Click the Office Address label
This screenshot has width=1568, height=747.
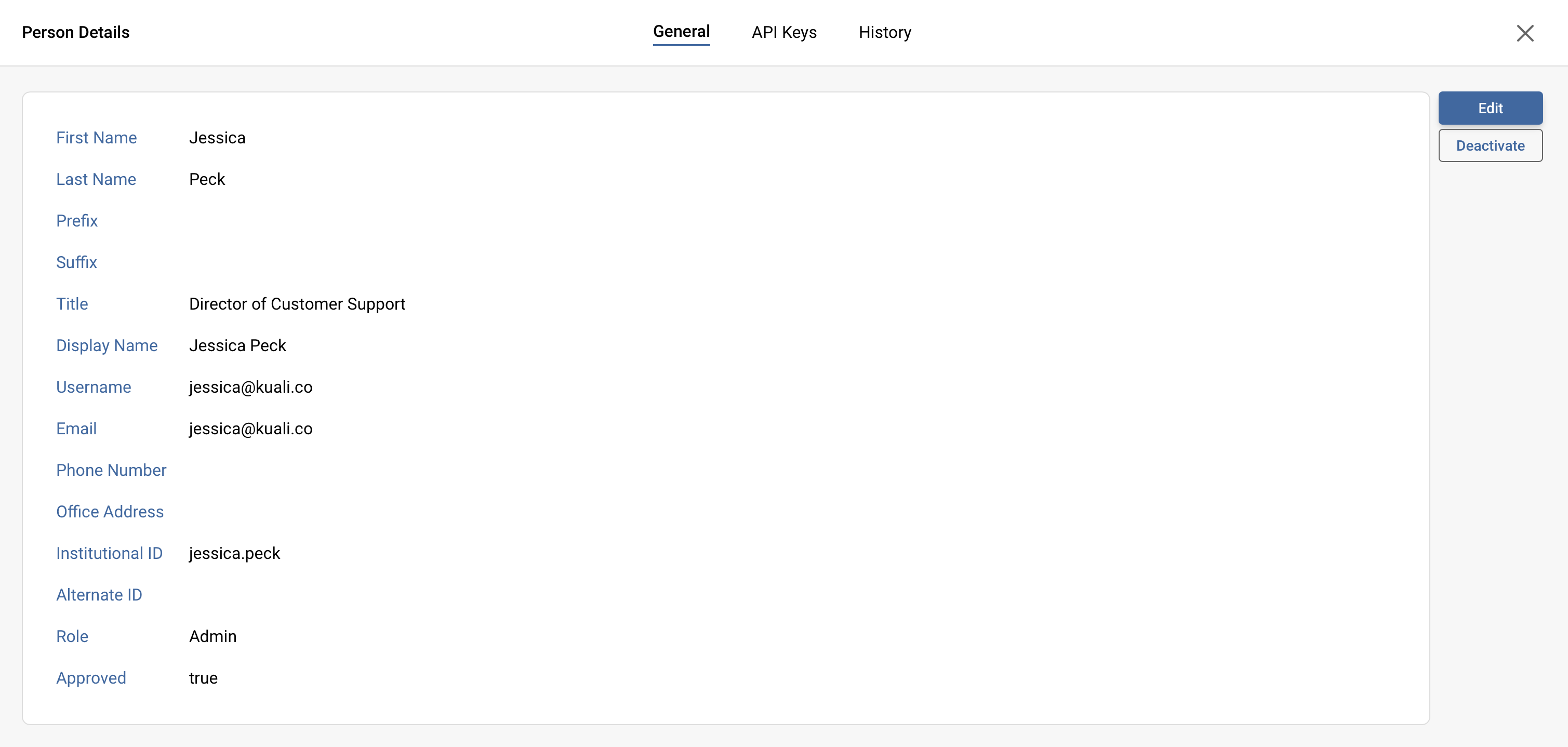tap(110, 511)
